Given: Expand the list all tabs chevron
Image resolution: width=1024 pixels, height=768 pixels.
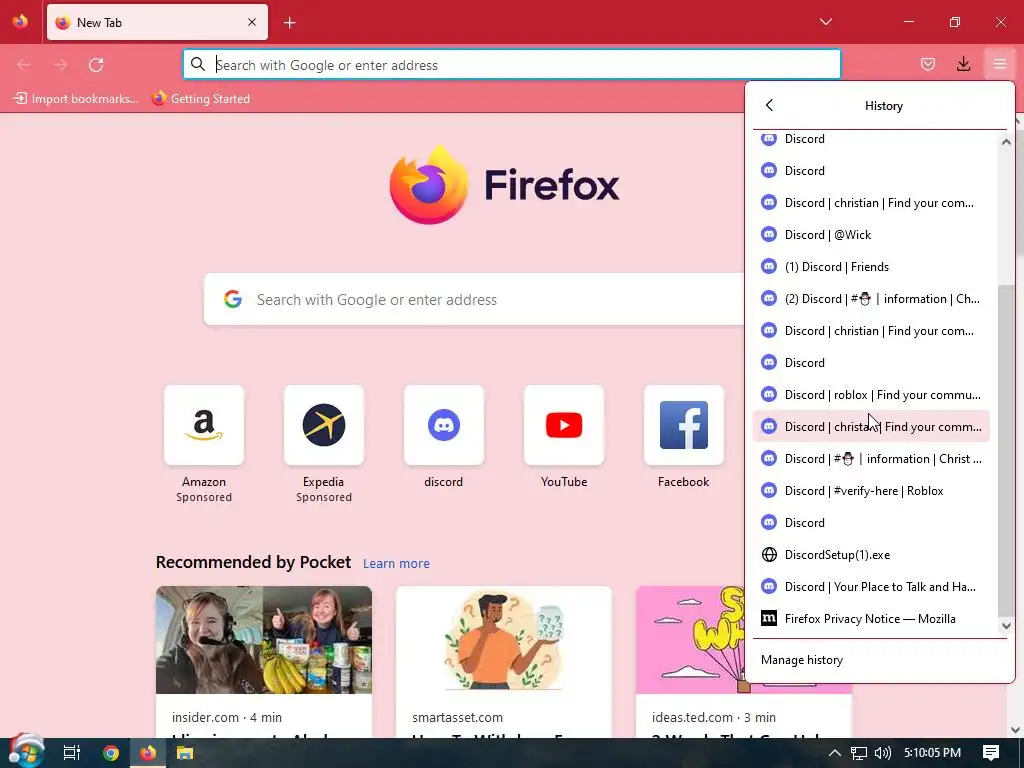Looking at the screenshot, I should pos(825,22).
